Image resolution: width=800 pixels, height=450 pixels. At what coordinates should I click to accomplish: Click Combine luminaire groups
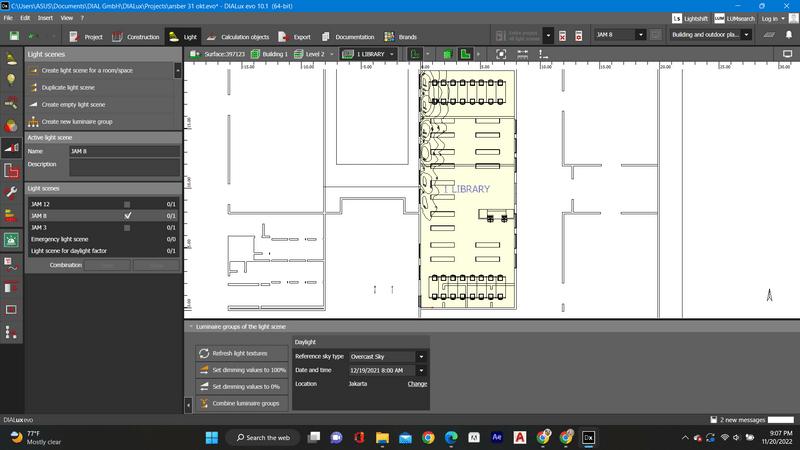tap(242, 404)
